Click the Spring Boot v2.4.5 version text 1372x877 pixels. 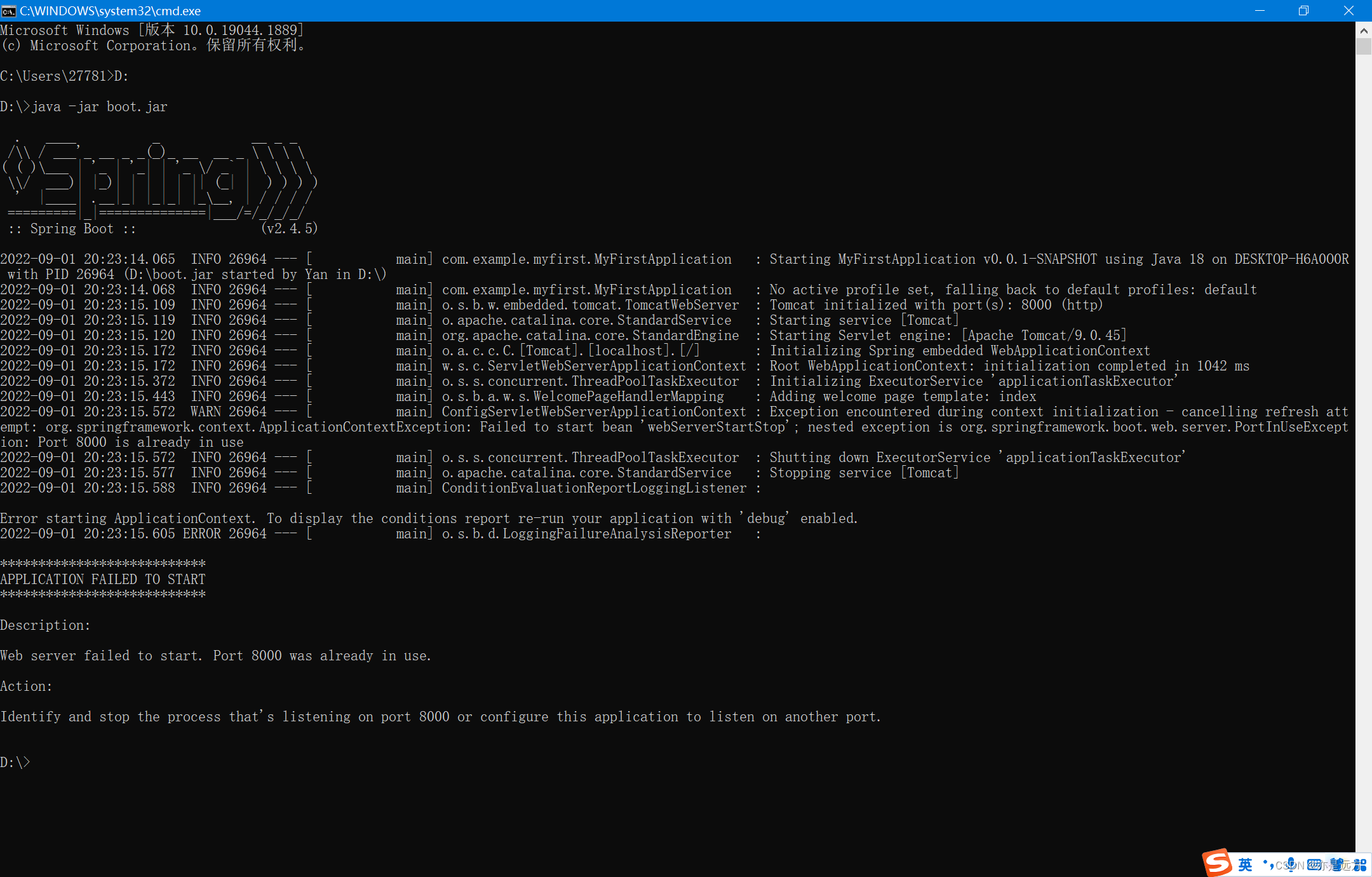coord(289,228)
